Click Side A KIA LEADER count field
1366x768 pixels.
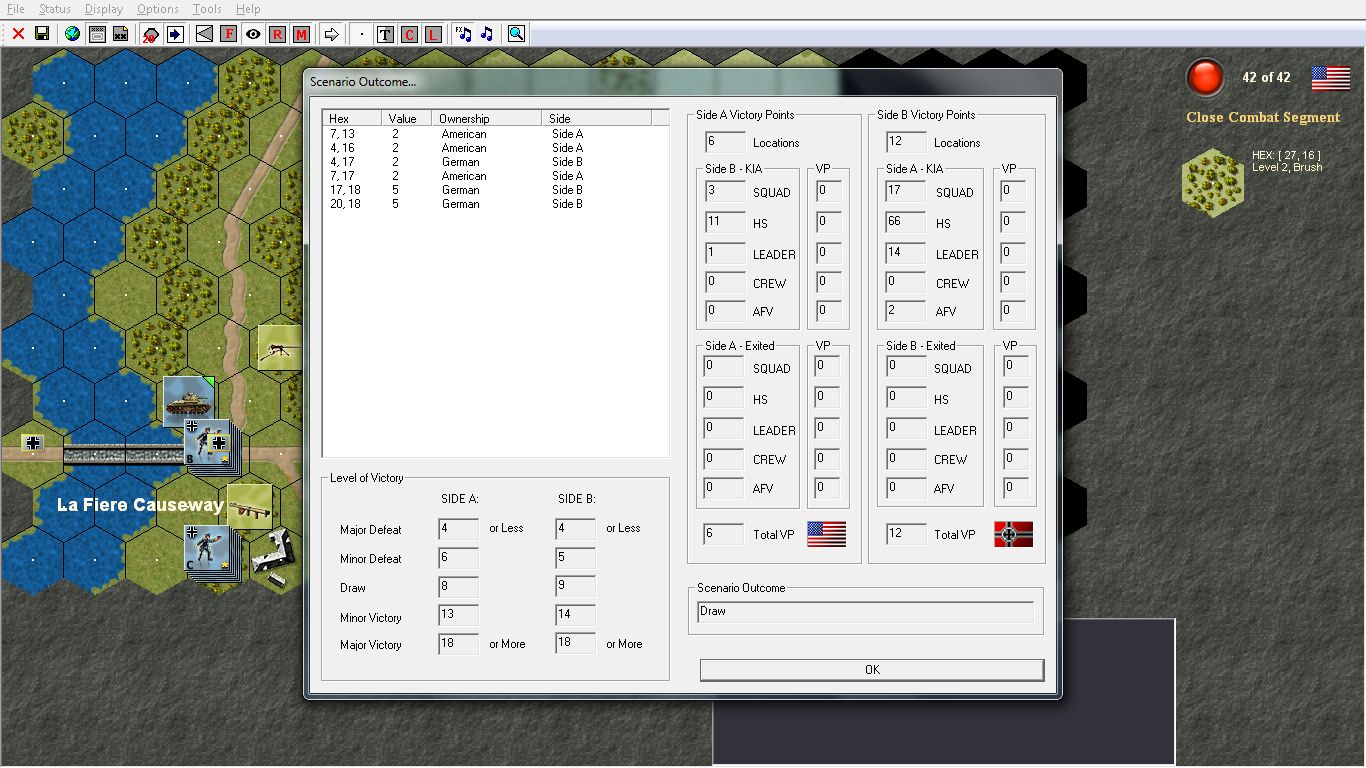(x=906, y=254)
